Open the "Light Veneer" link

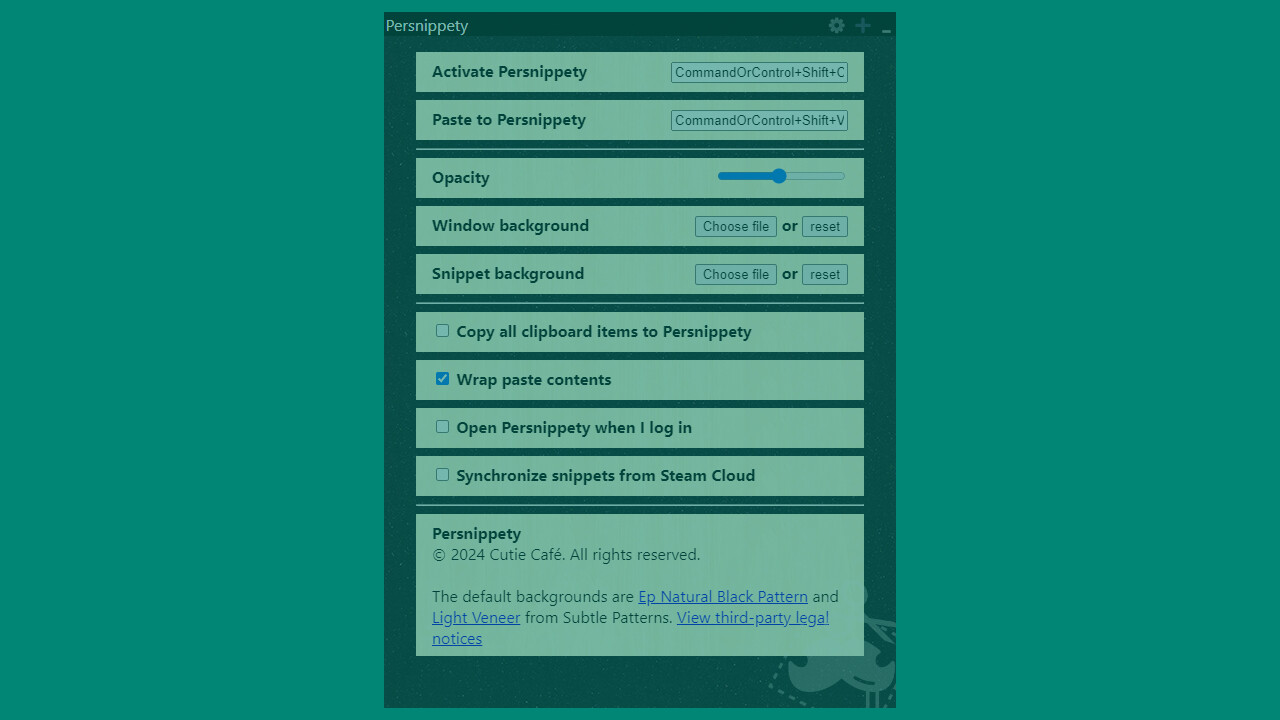pyautogui.click(x=476, y=617)
